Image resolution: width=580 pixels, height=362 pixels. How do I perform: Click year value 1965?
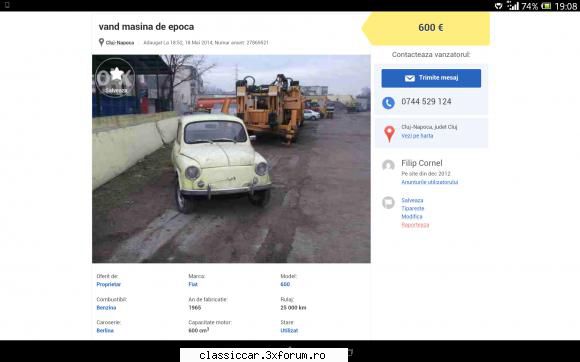[x=195, y=308]
